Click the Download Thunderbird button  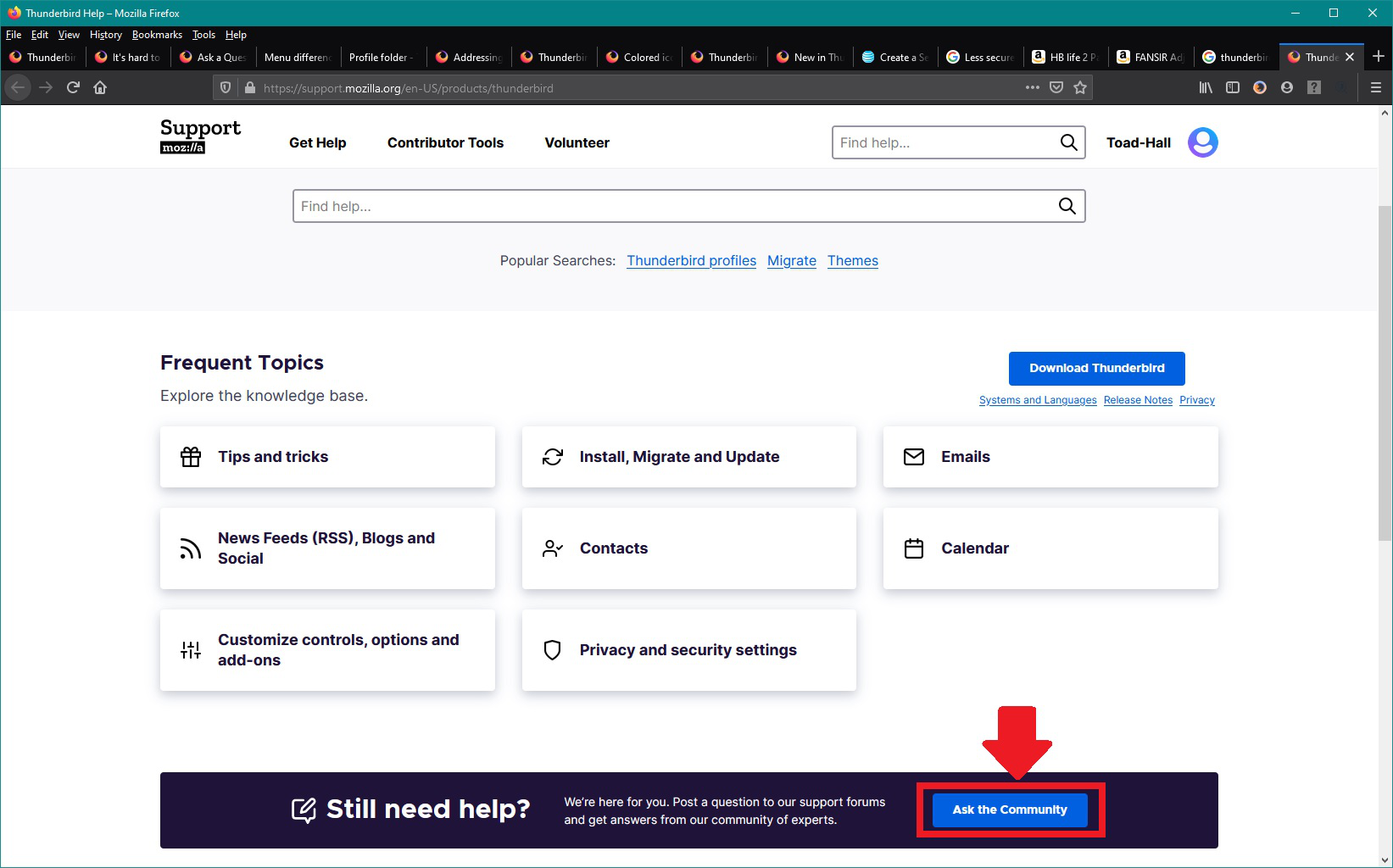click(1097, 368)
